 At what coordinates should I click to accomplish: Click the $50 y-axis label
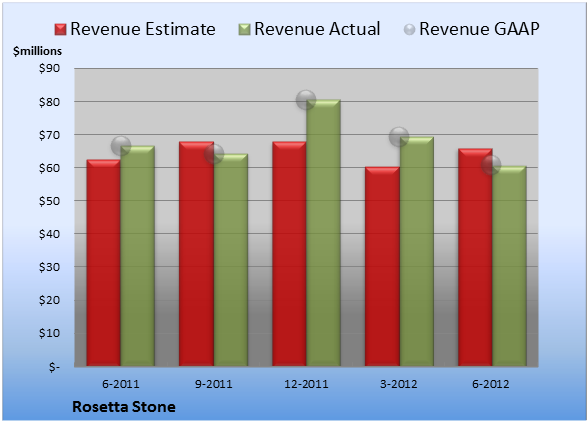[49, 201]
